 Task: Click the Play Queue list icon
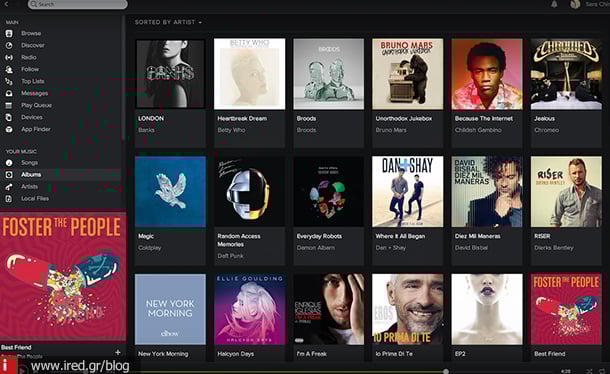(x=9, y=105)
